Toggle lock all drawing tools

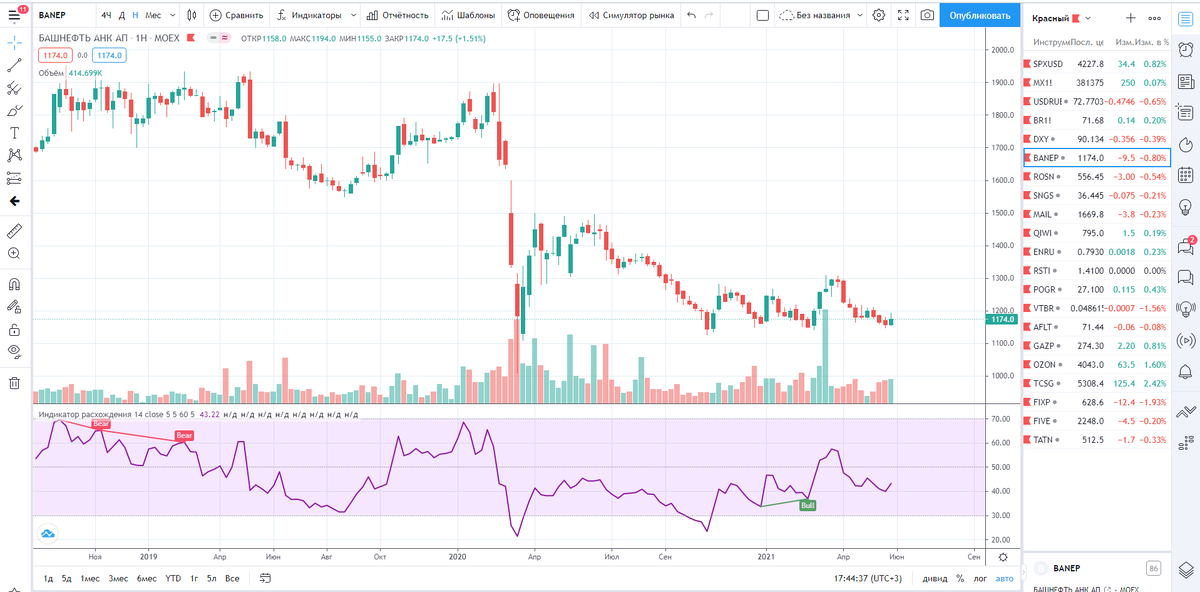click(14, 329)
